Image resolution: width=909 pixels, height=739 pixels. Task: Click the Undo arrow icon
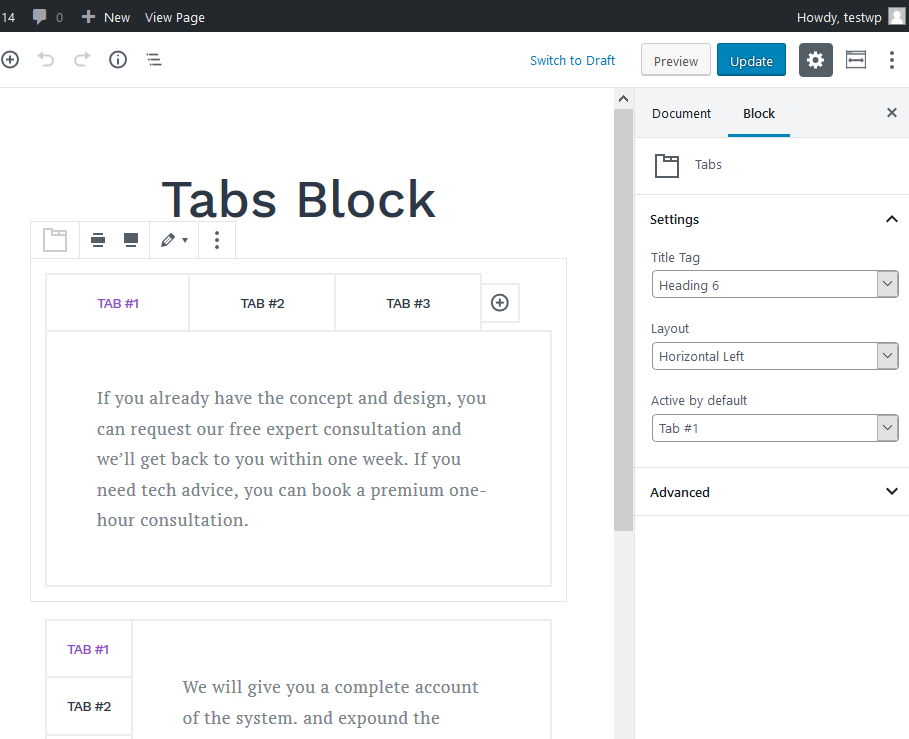coord(46,60)
